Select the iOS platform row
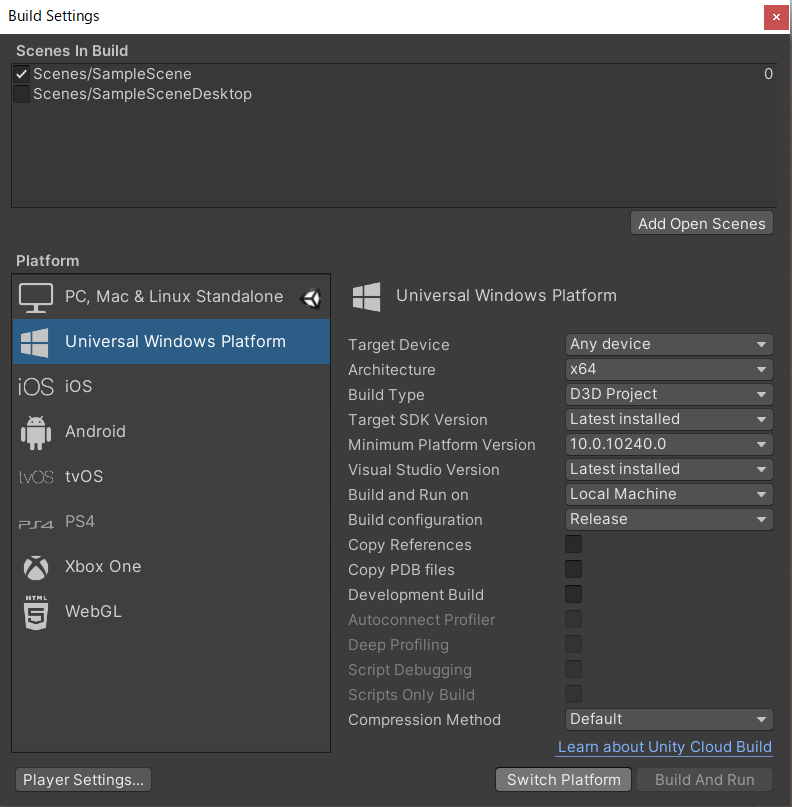The width and height of the screenshot is (792, 807). [171, 387]
